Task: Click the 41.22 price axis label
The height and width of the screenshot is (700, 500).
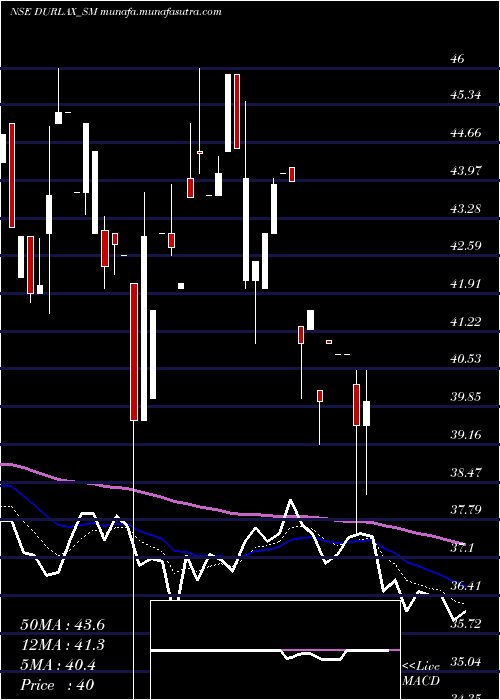Action: pos(466,321)
